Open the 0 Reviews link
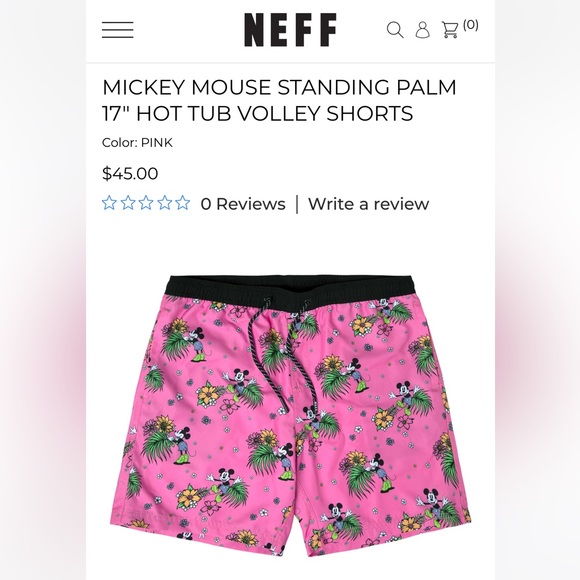The image size is (580, 580). pos(243,204)
